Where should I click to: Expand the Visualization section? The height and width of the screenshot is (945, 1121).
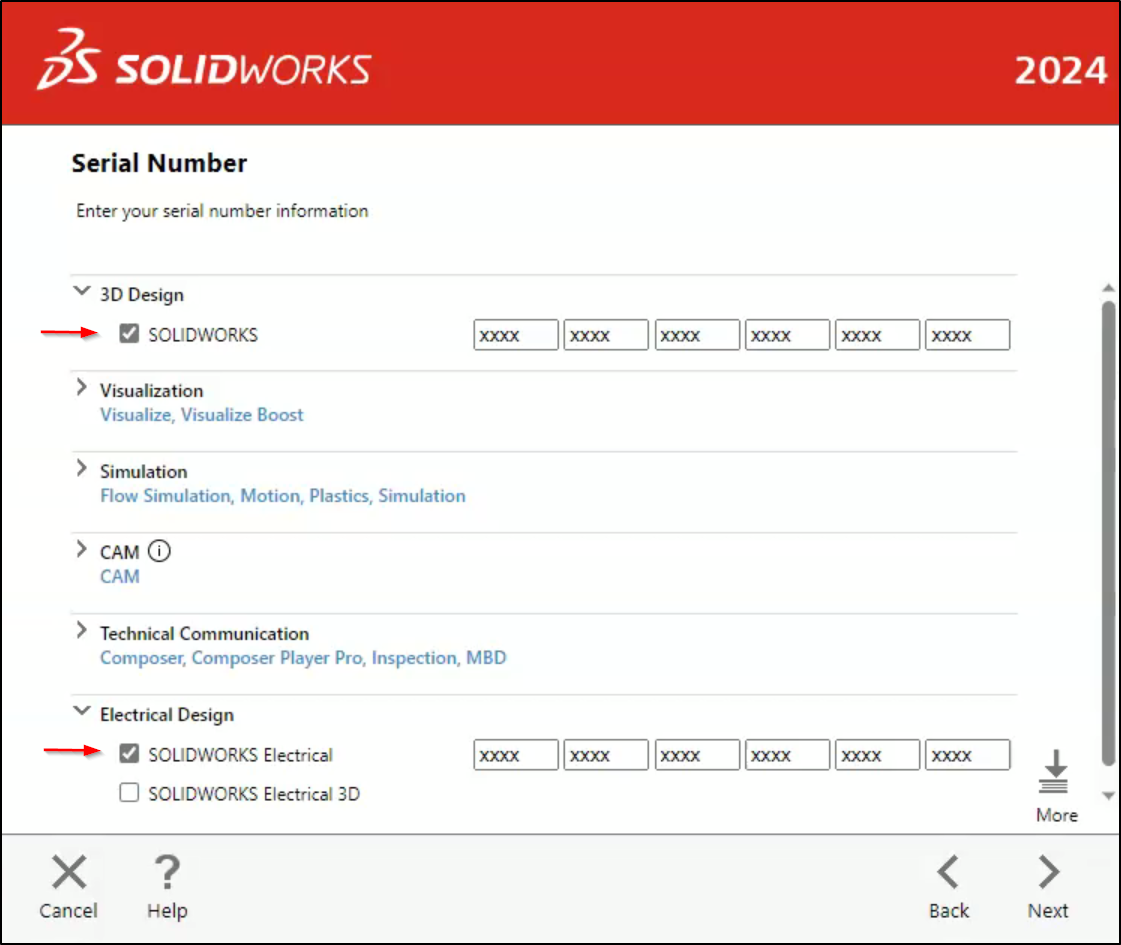[82, 387]
